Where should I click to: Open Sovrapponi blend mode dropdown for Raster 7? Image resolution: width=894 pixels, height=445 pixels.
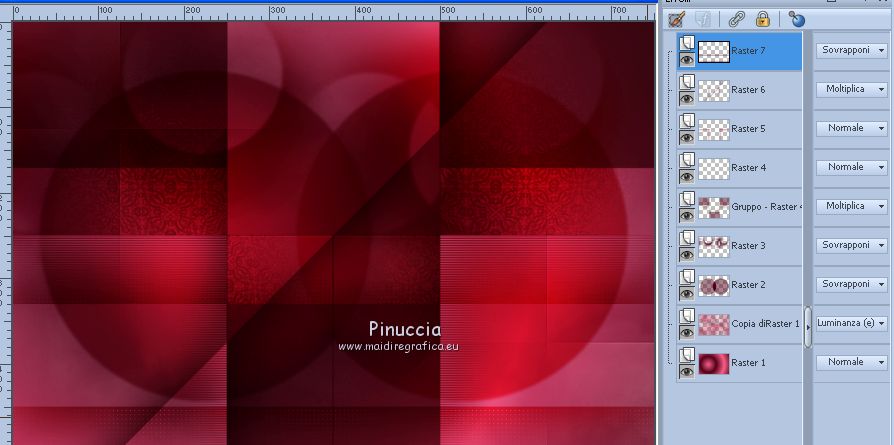click(x=852, y=50)
